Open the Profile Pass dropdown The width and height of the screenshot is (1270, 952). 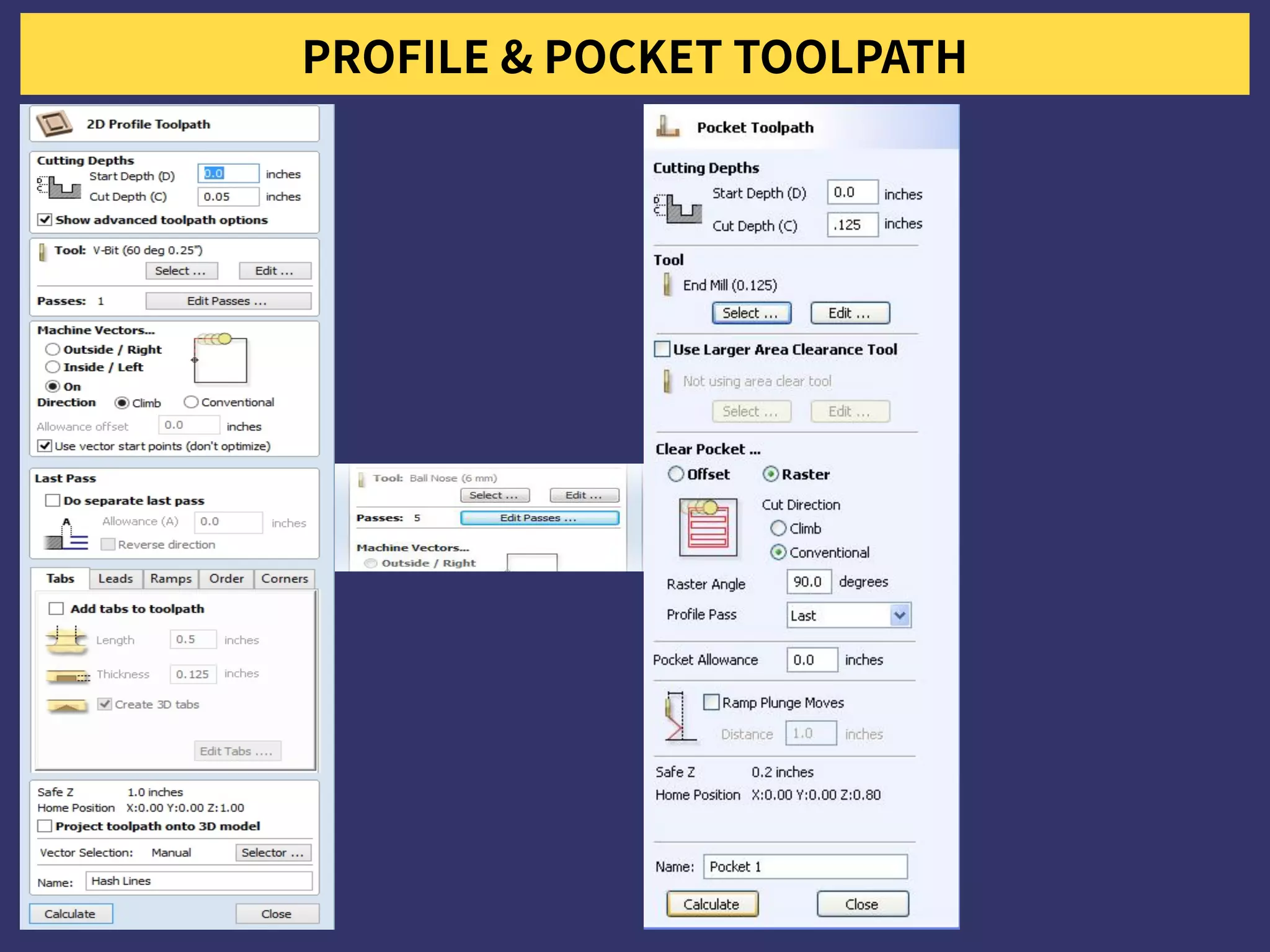[x=900, y=615]
